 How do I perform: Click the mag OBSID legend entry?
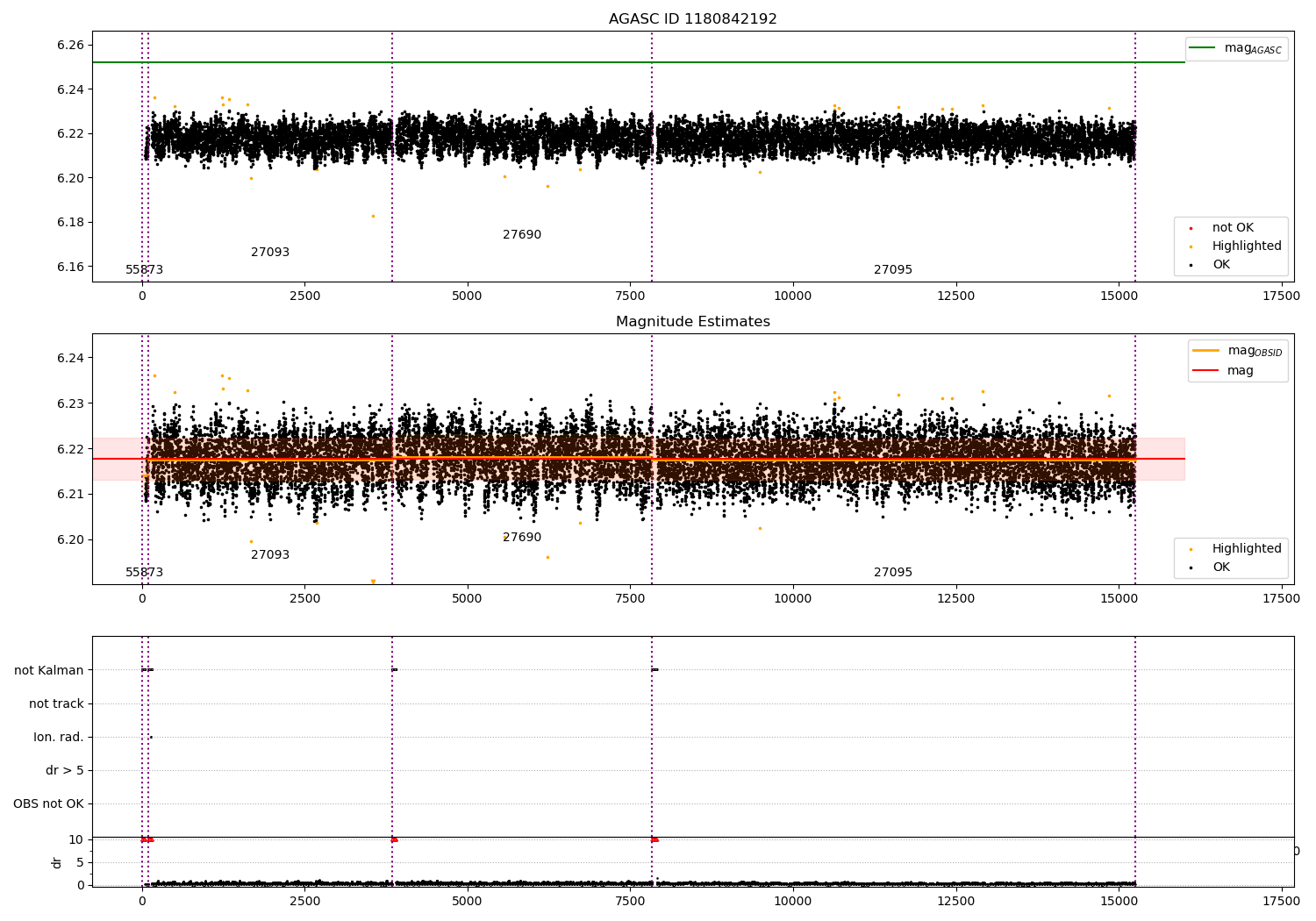click(1238, 351)
